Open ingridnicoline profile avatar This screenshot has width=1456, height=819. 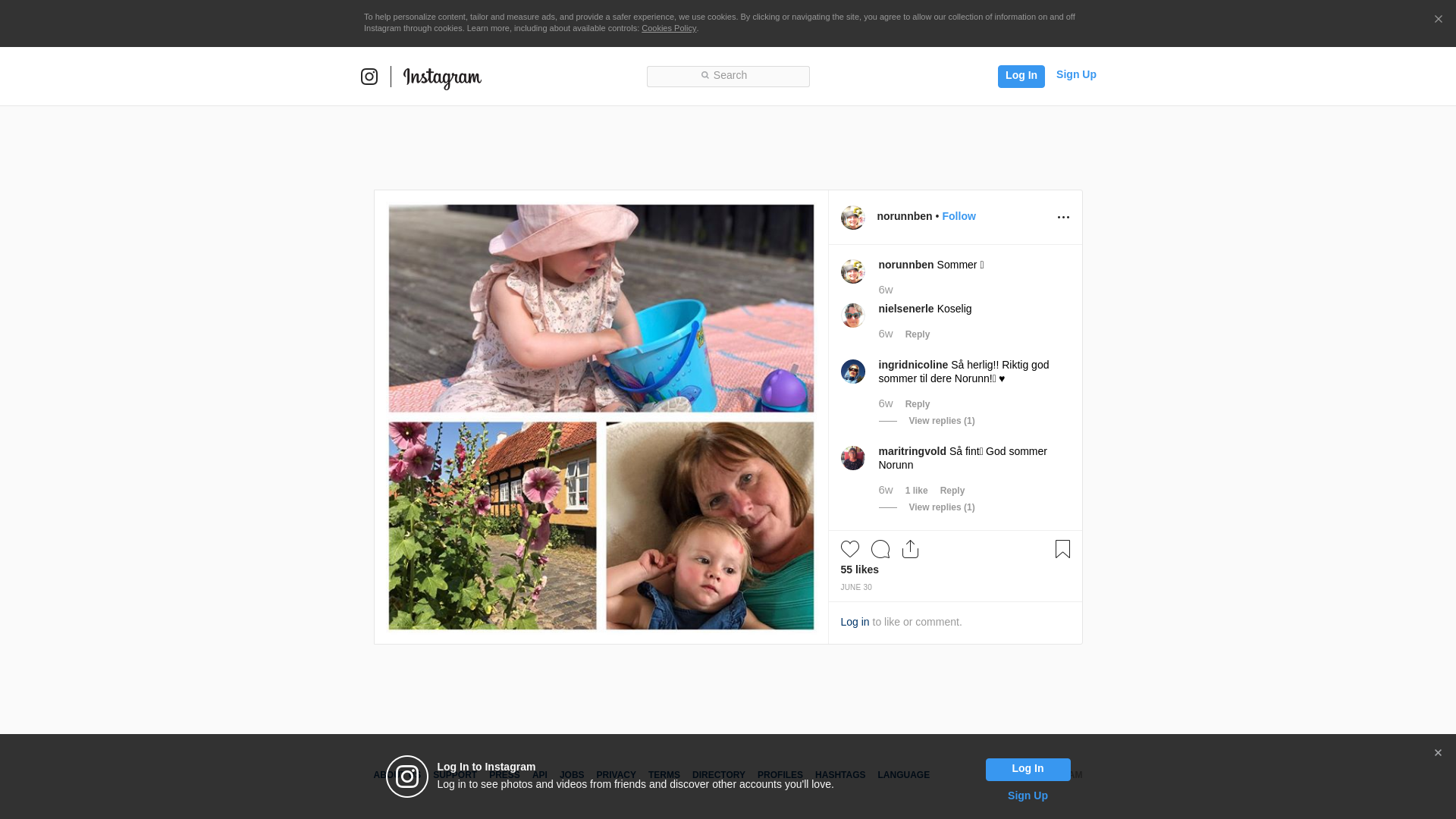click(x=853, y=372)
